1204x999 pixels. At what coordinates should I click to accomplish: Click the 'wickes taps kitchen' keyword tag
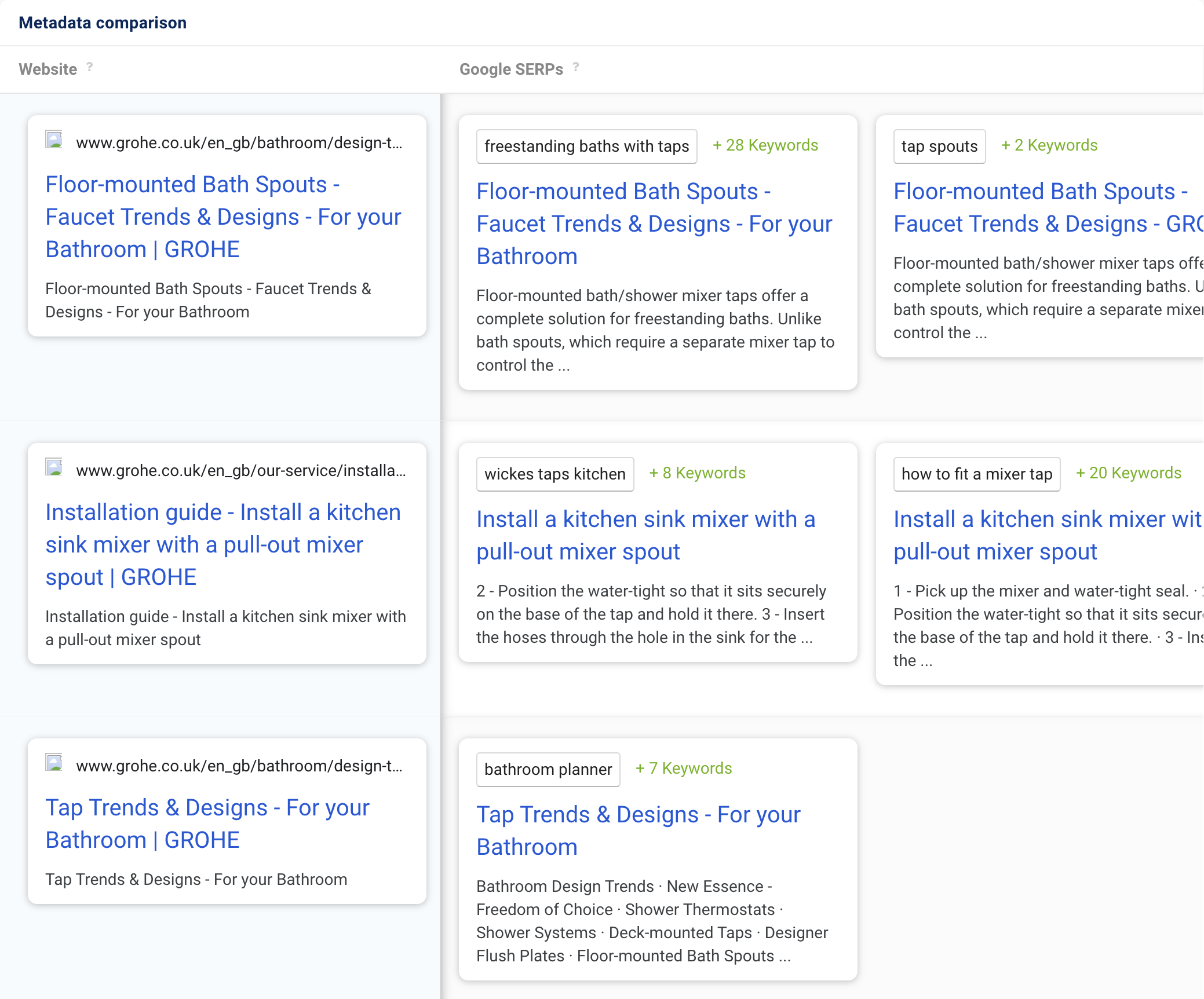tap(554, 473)
